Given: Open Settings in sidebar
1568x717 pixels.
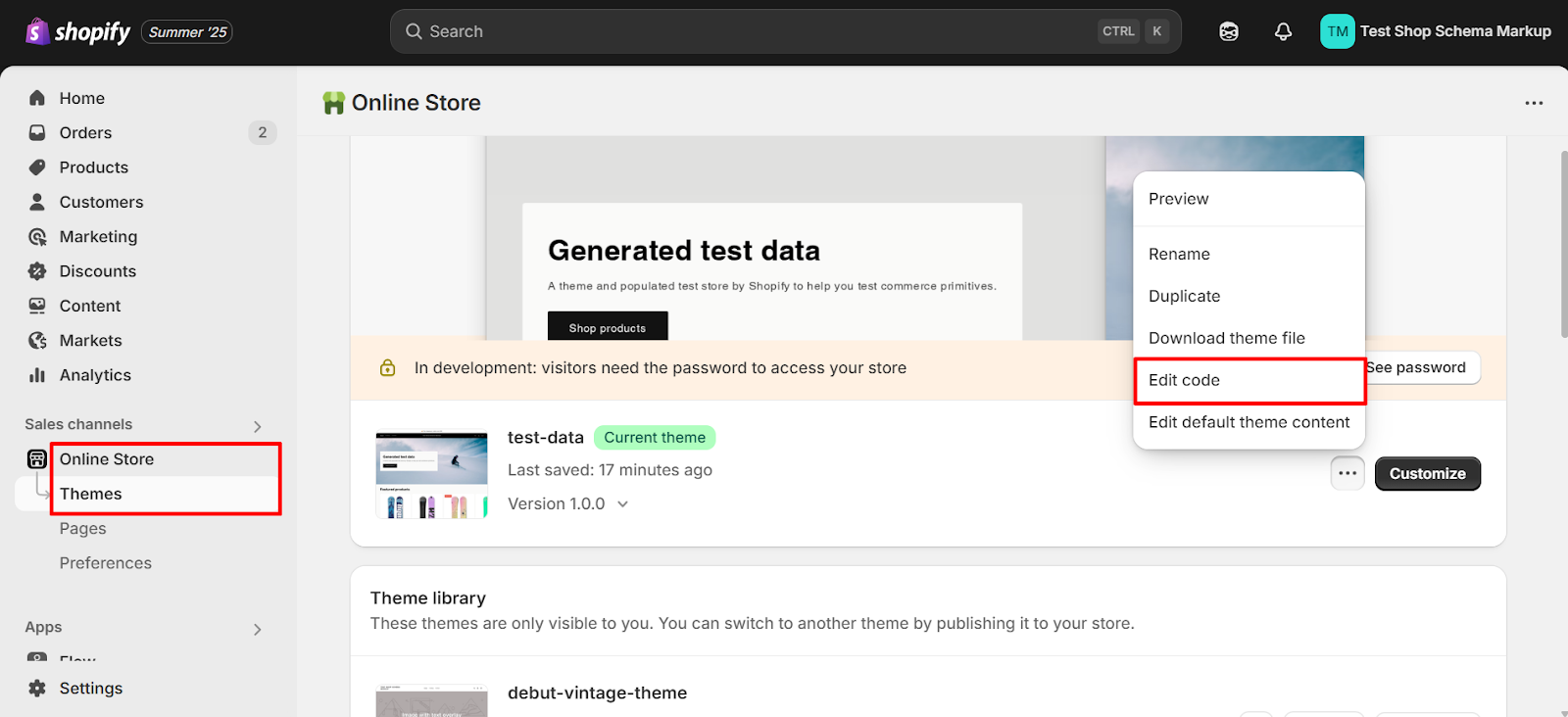Looking at the screenshot, I should pyautogui.click(x=90, y=689).
